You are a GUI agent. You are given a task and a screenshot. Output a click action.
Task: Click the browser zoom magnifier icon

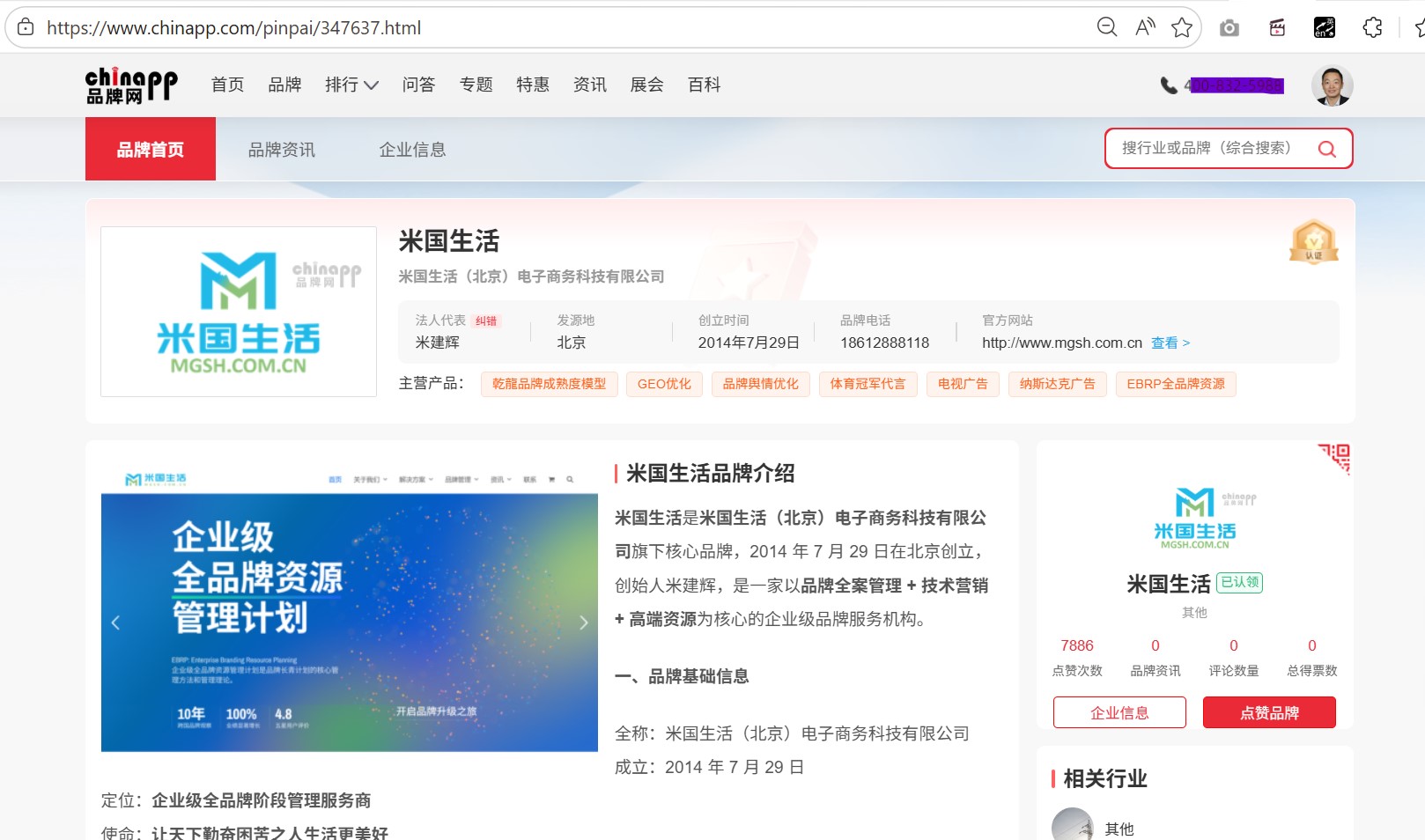pyautogui.click(x=1106, y=27)
